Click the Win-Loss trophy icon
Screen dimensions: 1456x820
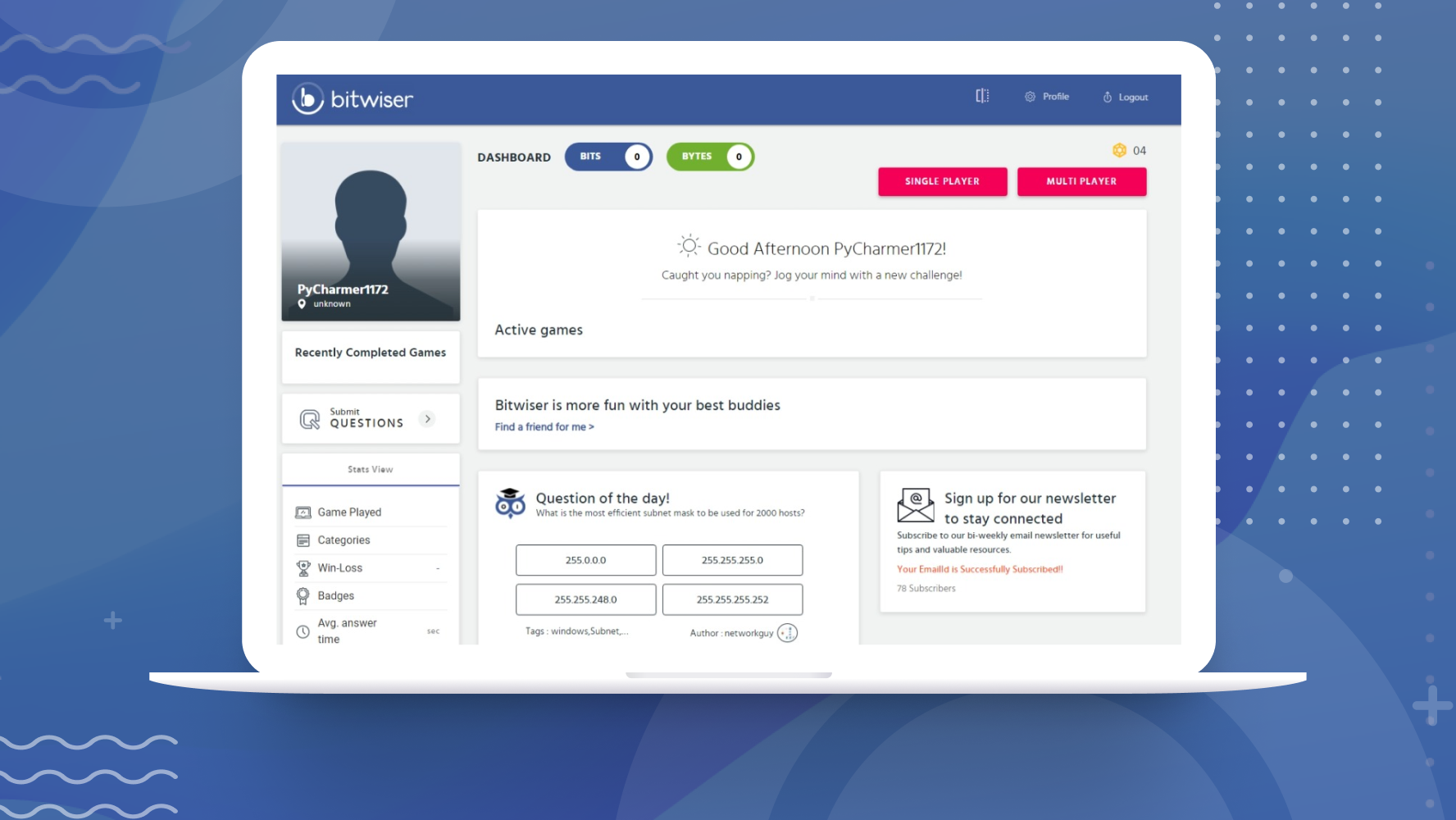click(x=303, y=567)
